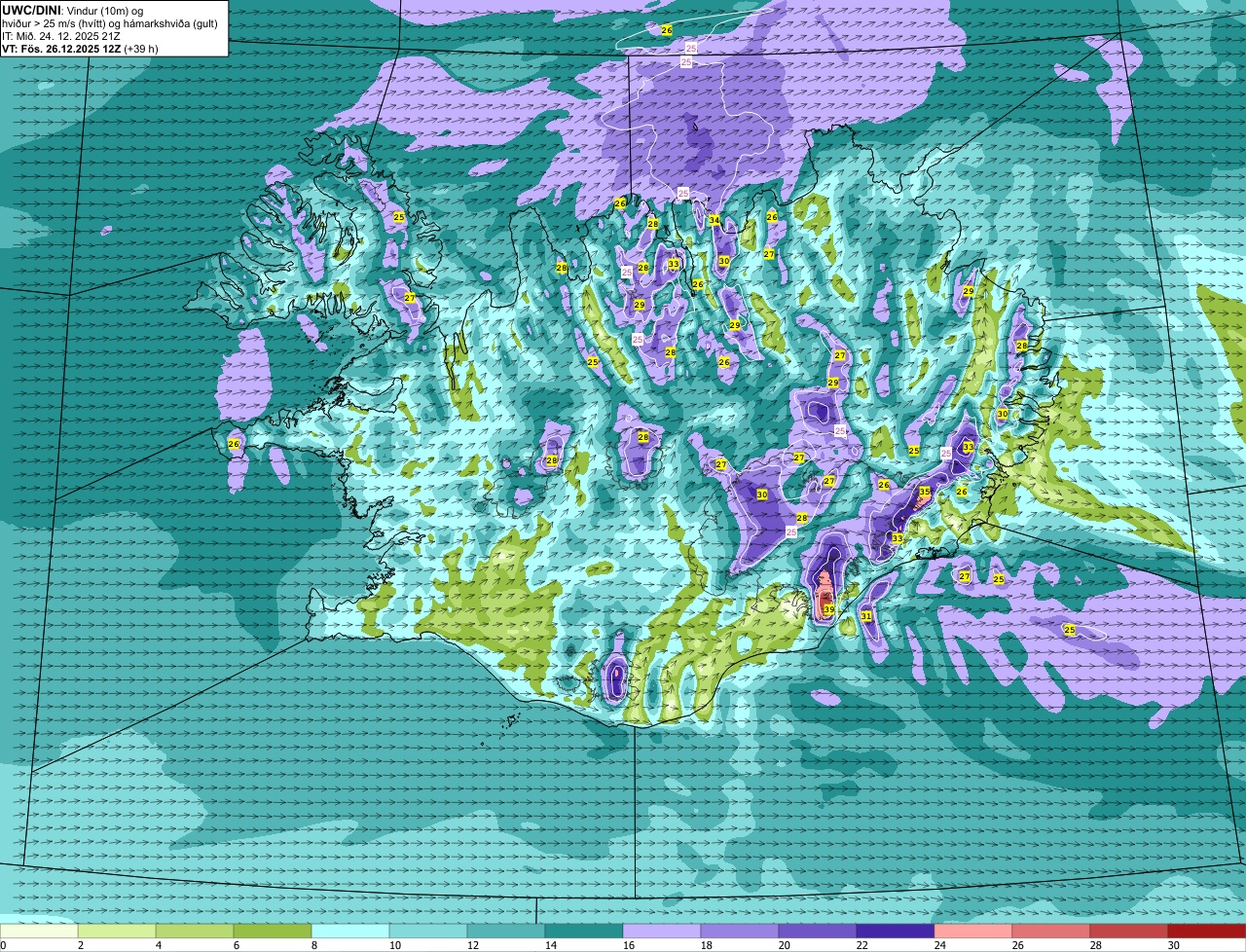This screenshot has height=952, width=1246.
Task: Click the yellow gust label '39'
Action: click(828, 610)
